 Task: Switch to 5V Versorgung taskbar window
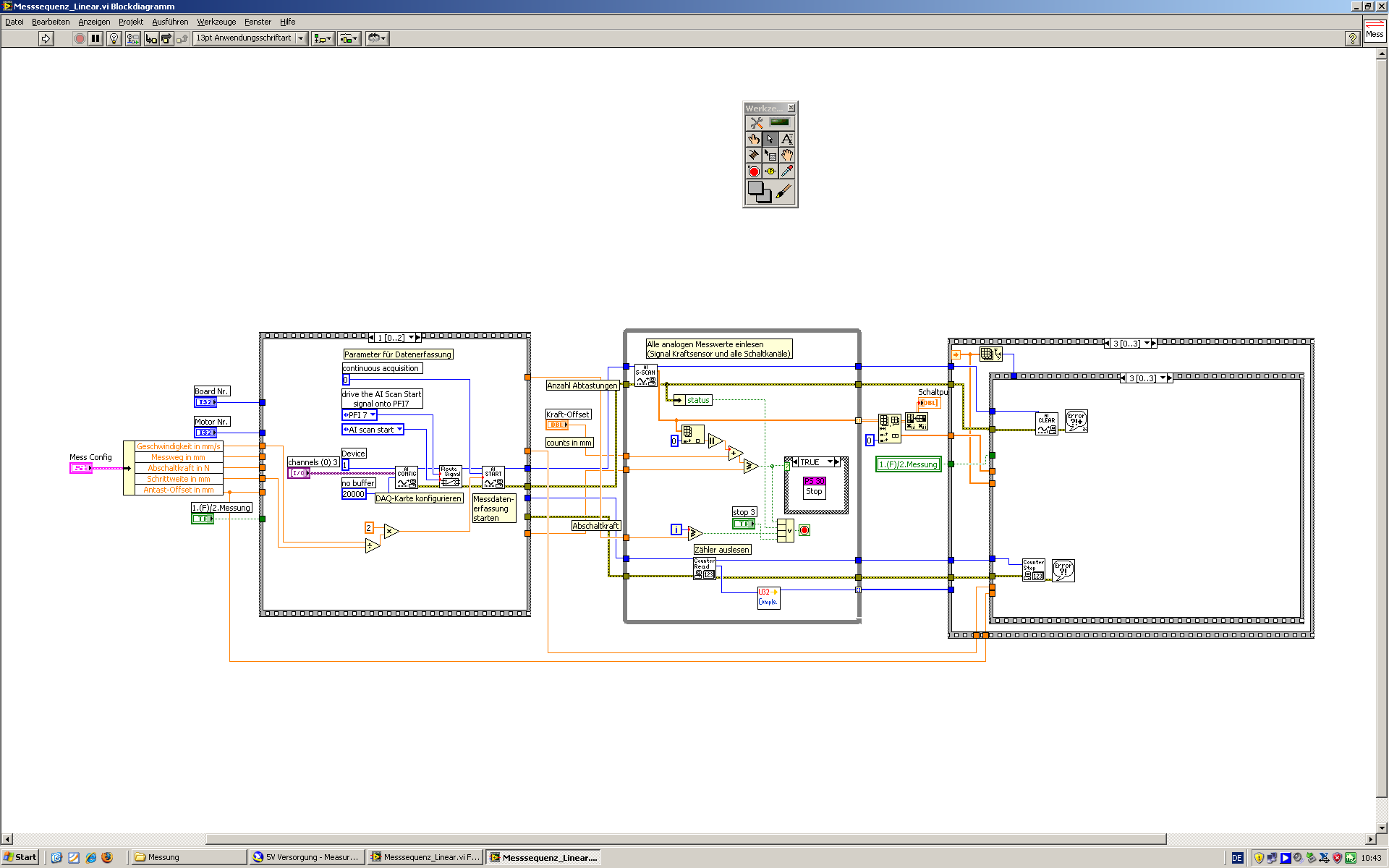pos(306,857)
